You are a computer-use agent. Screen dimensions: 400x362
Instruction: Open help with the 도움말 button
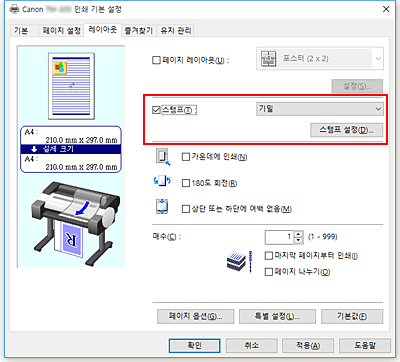[x=365, y=345]
